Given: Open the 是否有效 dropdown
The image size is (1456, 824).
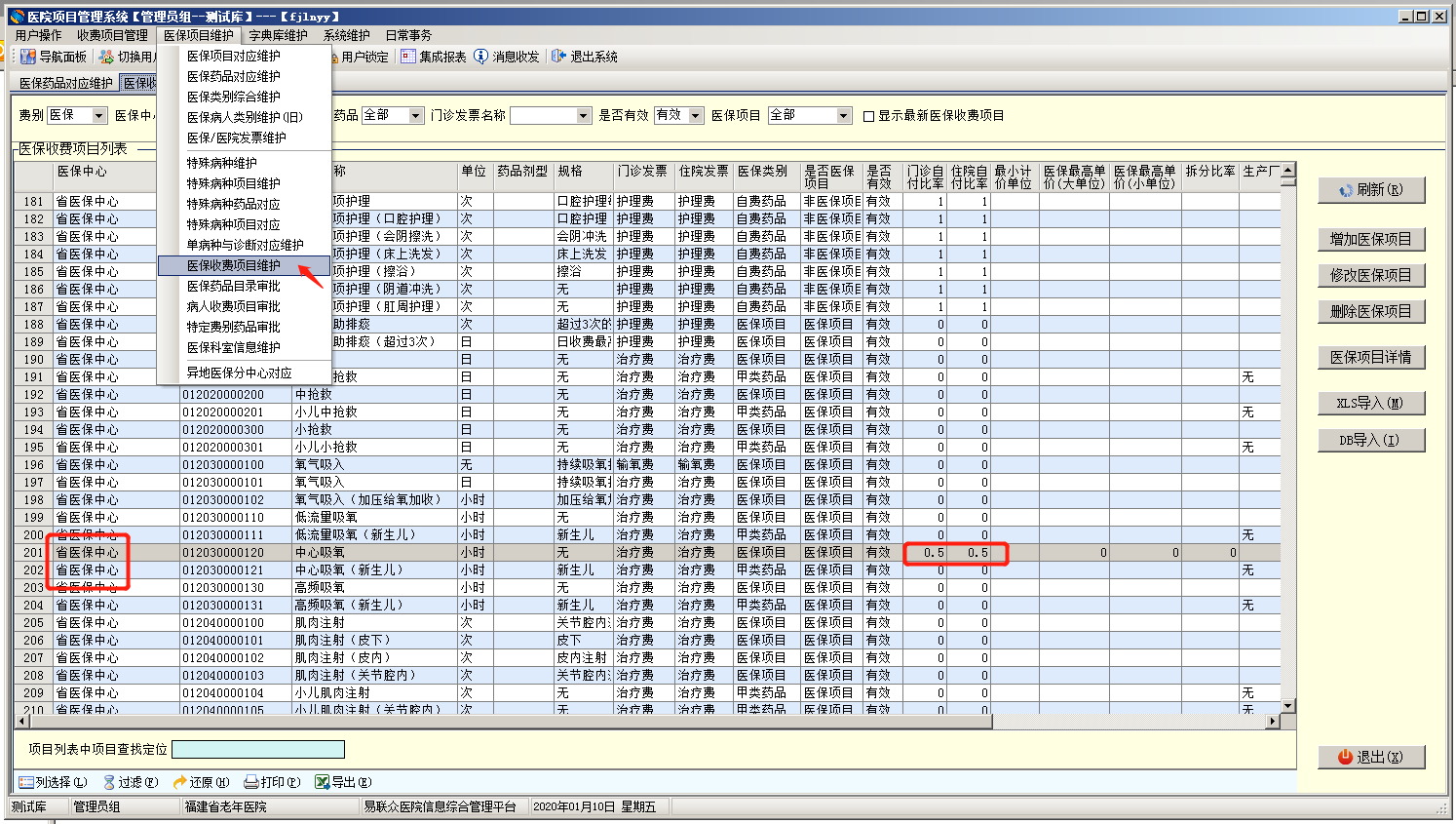Looking at the screenshot, I should click(x=696, y=116).
